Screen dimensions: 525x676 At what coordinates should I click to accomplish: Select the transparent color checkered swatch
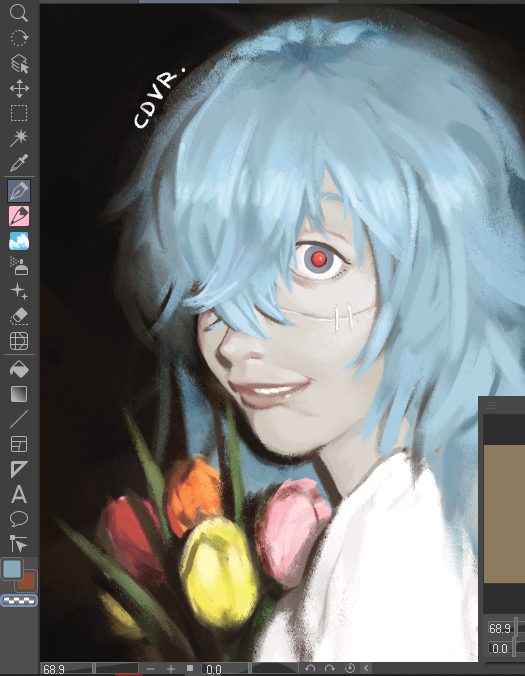[x=19, y=600]
